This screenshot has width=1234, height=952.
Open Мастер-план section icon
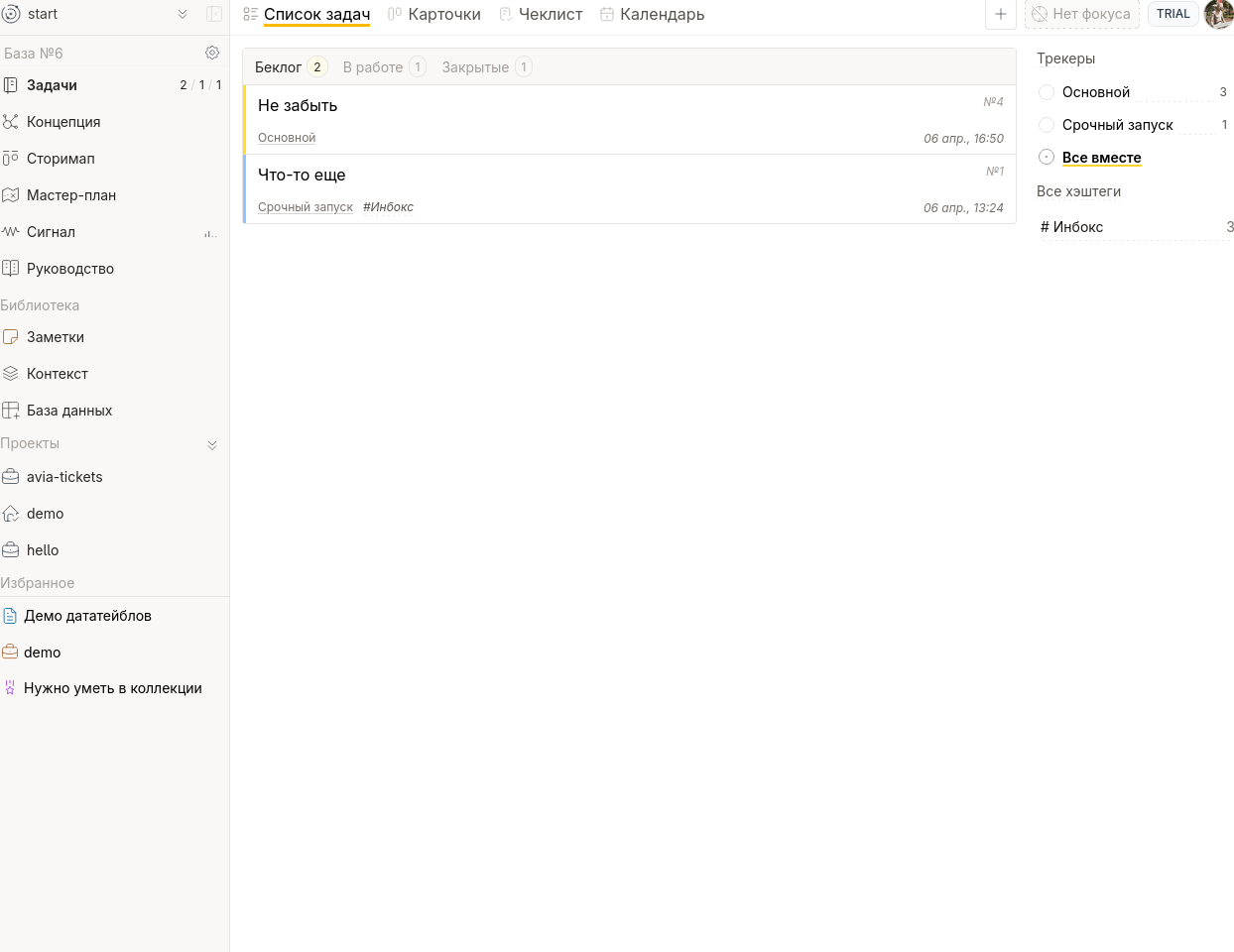pyautogui.click(x=11, y=195)
